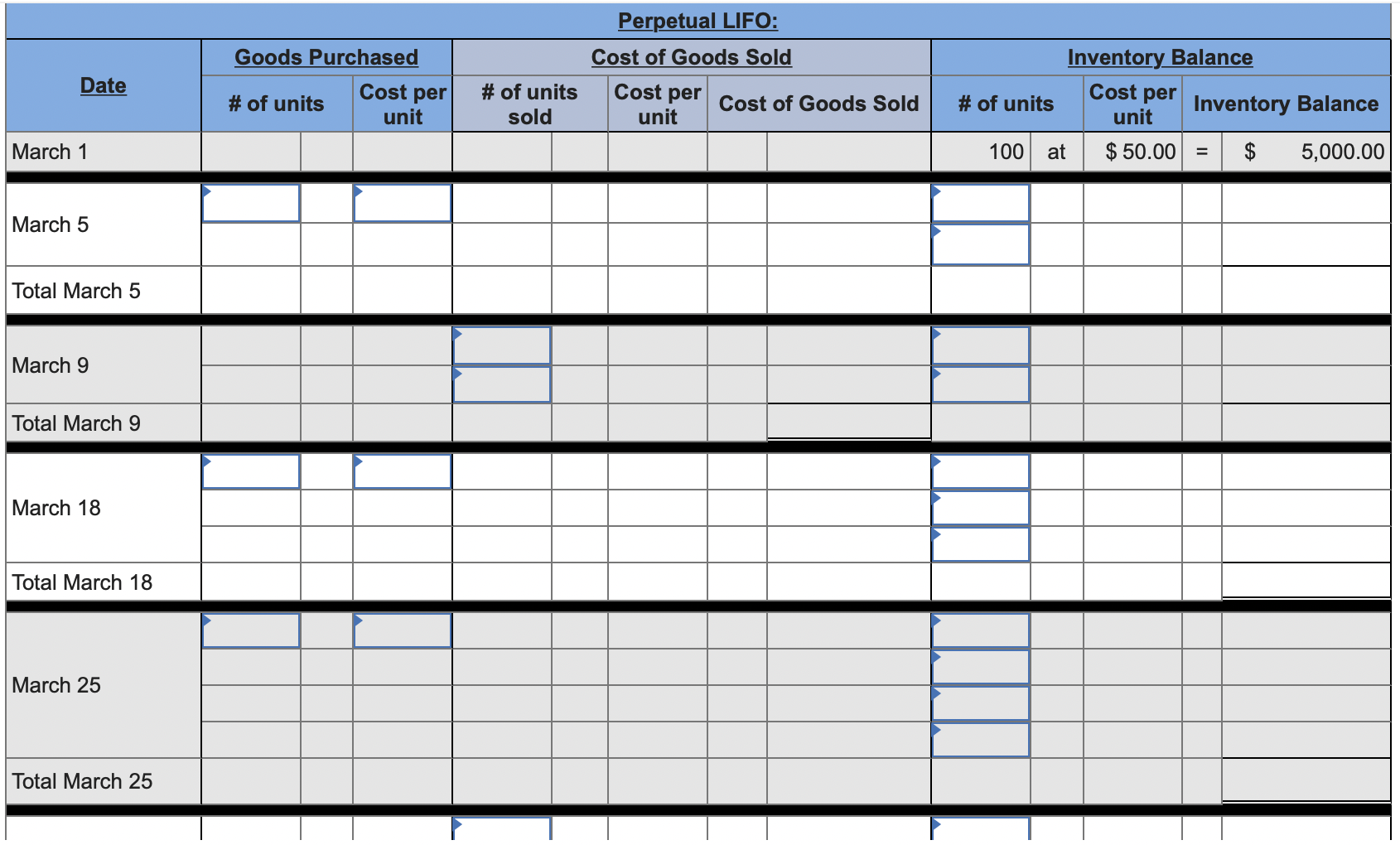
Task: Open the dropdown in the third March 18 inventory cell
Action: (x=937, y=534)
